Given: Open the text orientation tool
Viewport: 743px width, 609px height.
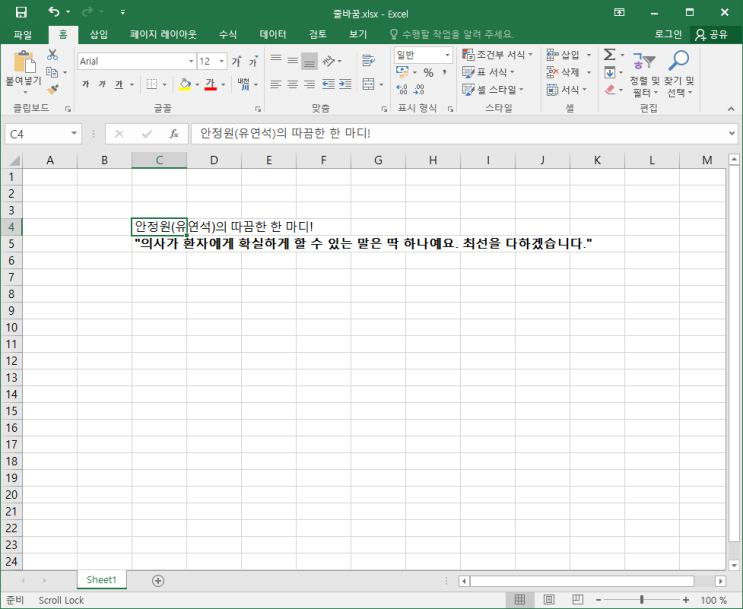Looking at the screenshot, I should [329, 61].
